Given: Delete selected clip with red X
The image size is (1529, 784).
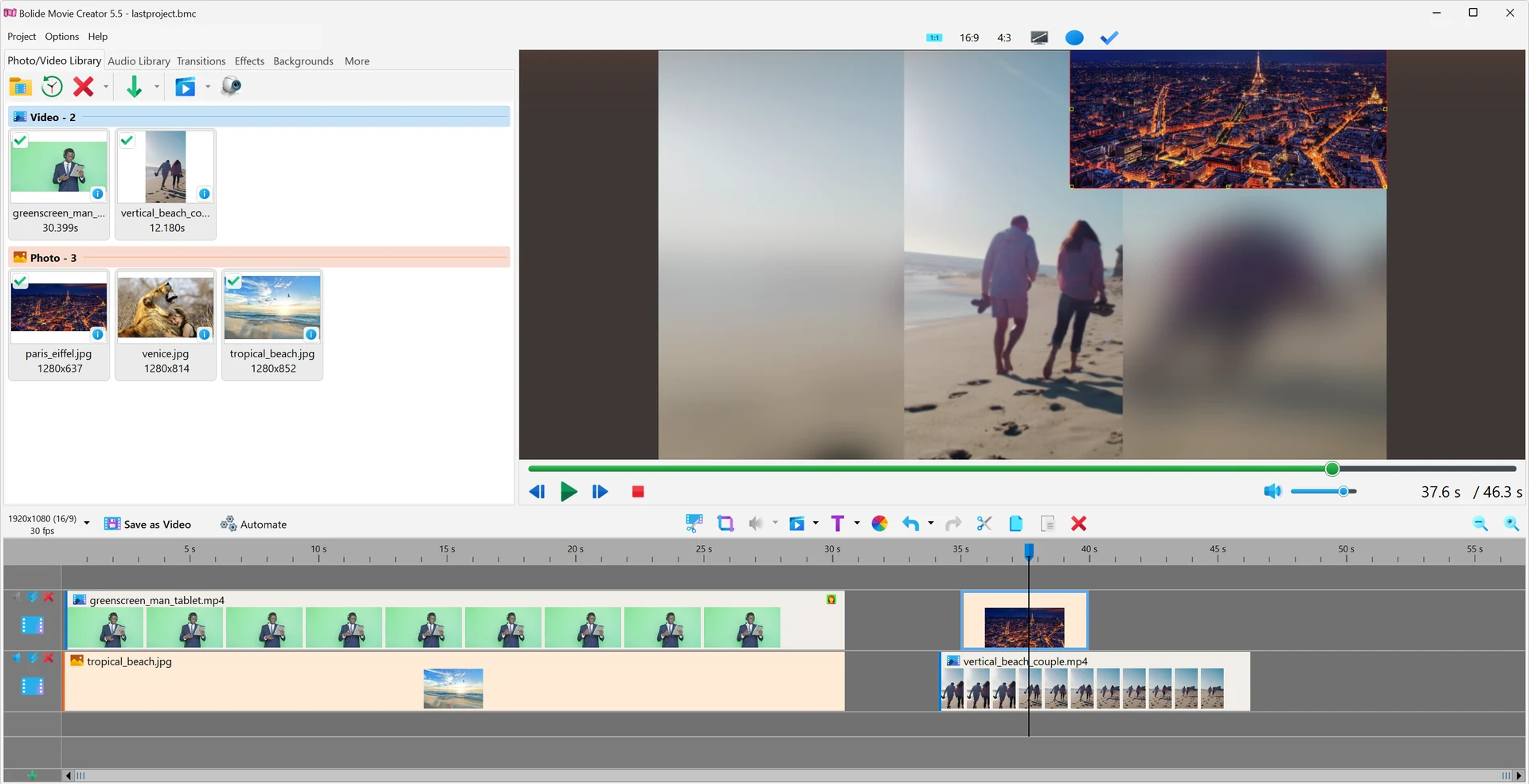Looking at the screenshot, I should [1078, 523].
